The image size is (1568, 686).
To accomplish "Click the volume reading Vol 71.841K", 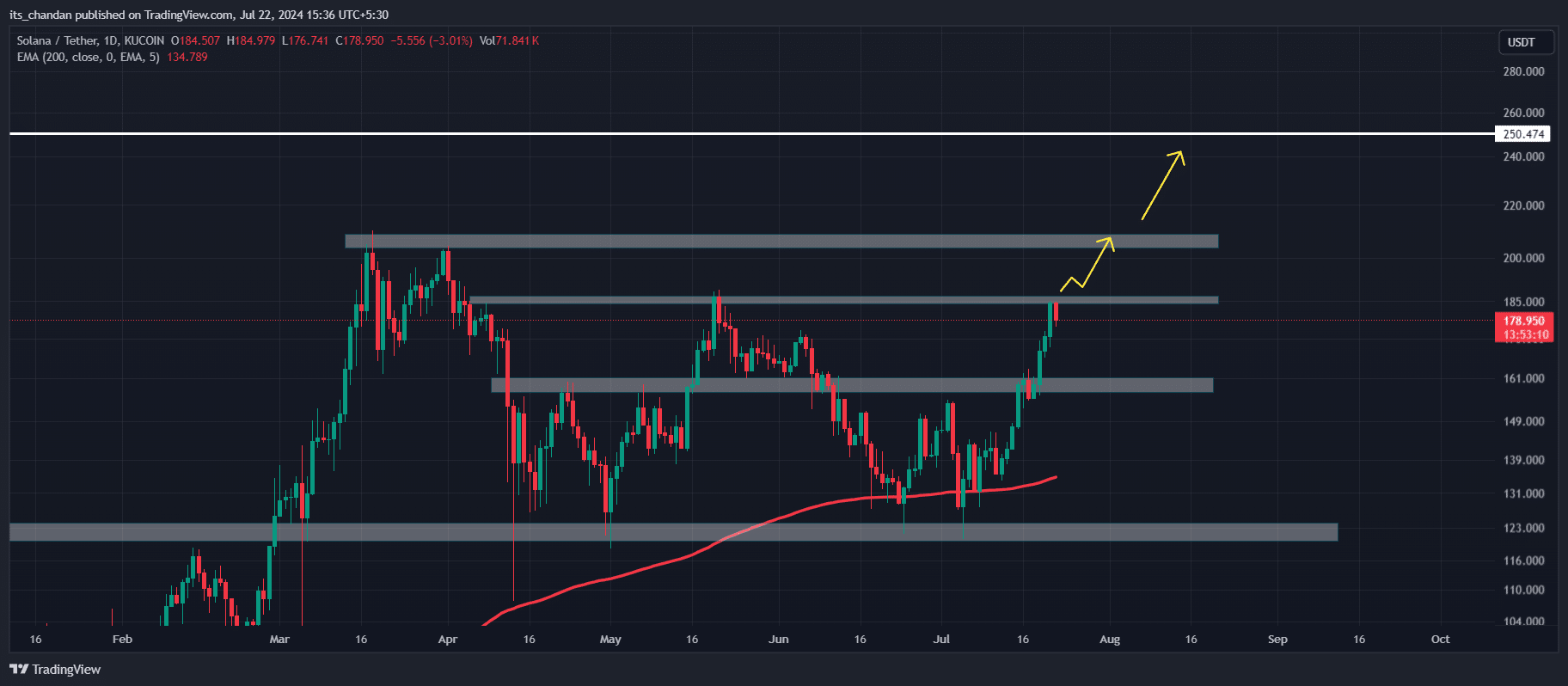I will point(510,40).
